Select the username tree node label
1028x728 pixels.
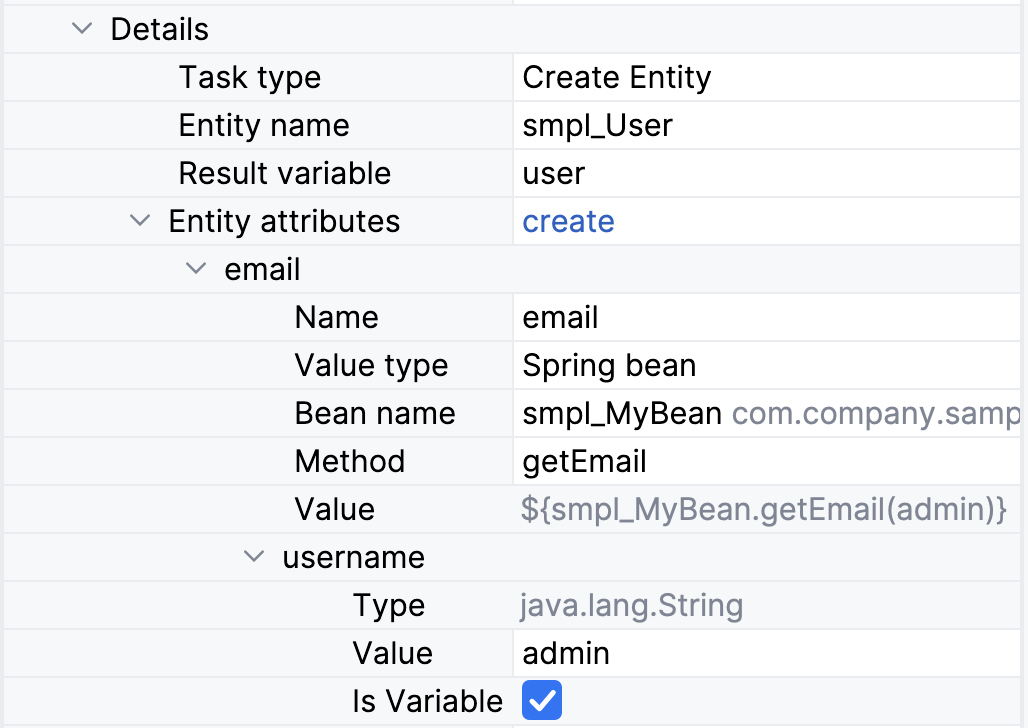353,558
